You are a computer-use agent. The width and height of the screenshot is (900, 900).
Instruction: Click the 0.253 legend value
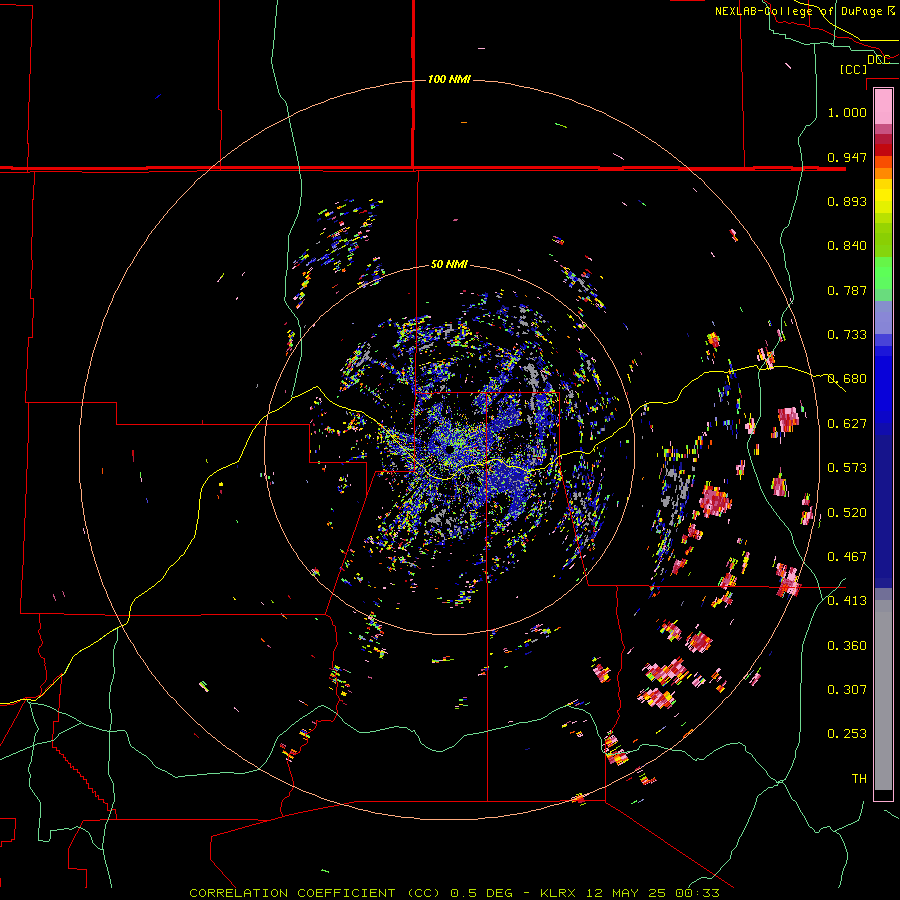847,734
